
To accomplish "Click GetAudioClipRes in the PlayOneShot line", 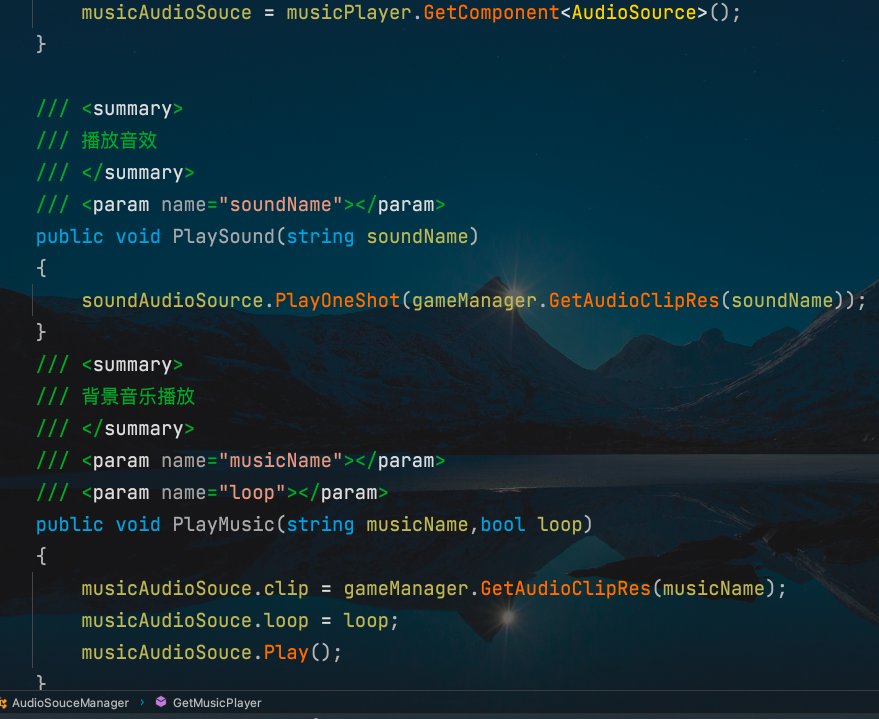I will 633,300.
